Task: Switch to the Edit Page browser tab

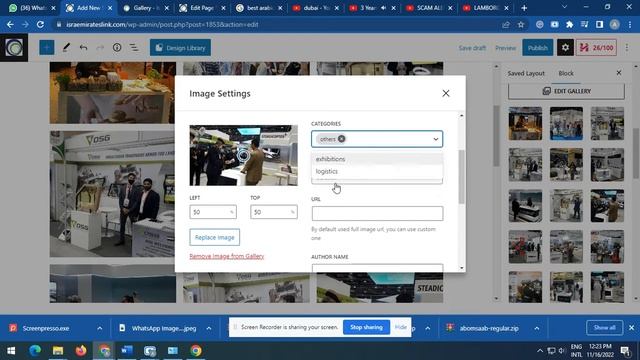Action: [x=202, y=8]
